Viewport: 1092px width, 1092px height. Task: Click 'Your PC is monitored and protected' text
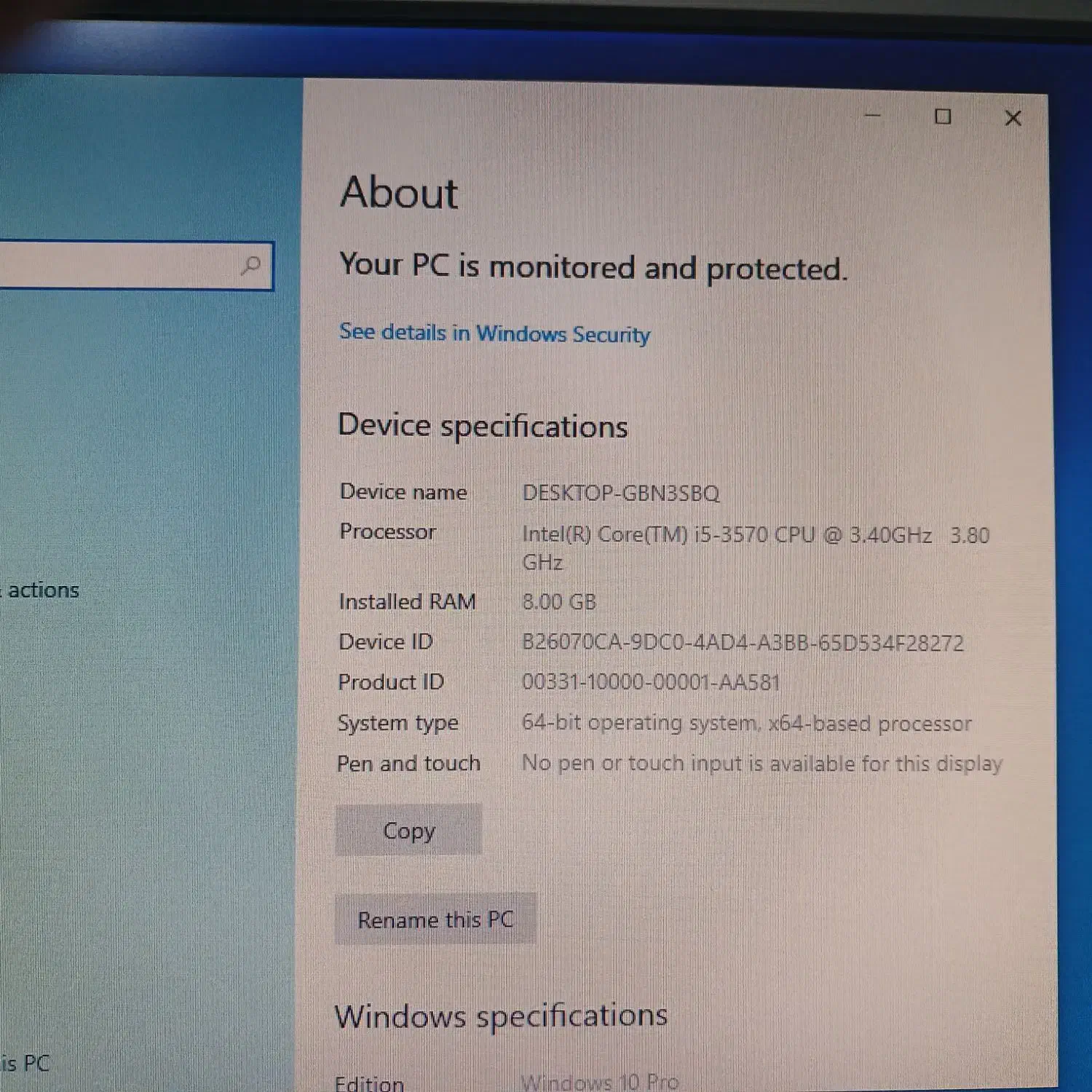coord(593,267)
